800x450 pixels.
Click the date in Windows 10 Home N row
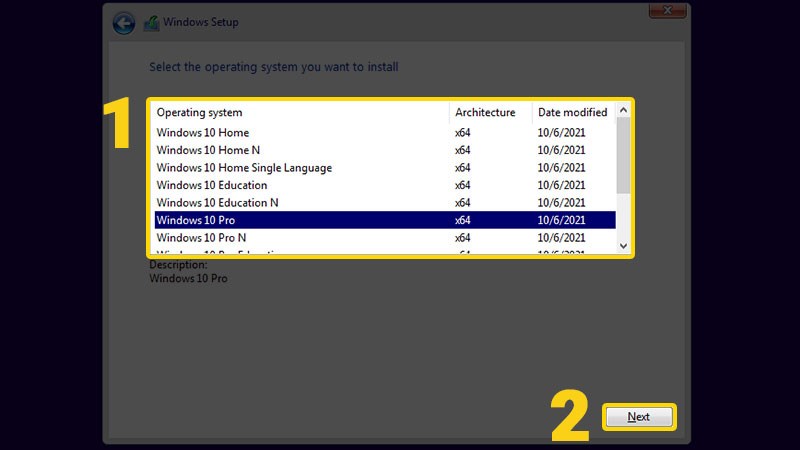point(561,150)
